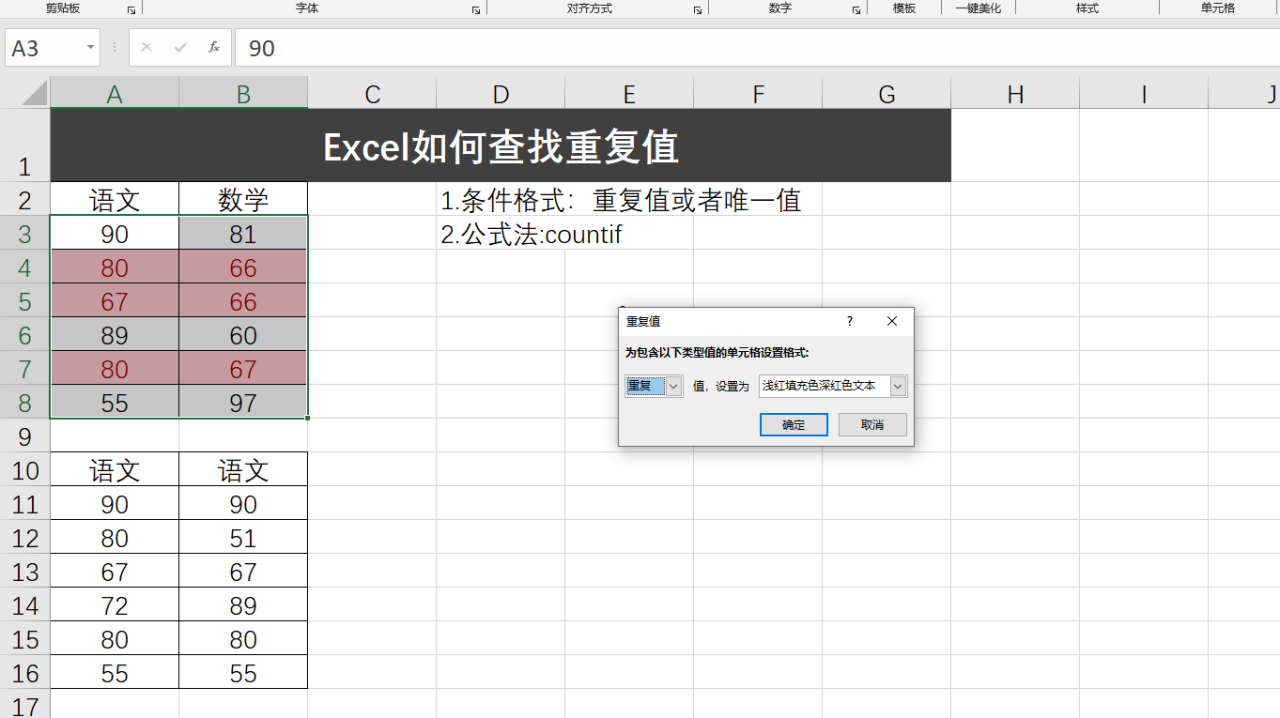This screenshot has width=1280, height=718.
Task: Select cell B16 containing 55
Action: (x=243, y=673)
